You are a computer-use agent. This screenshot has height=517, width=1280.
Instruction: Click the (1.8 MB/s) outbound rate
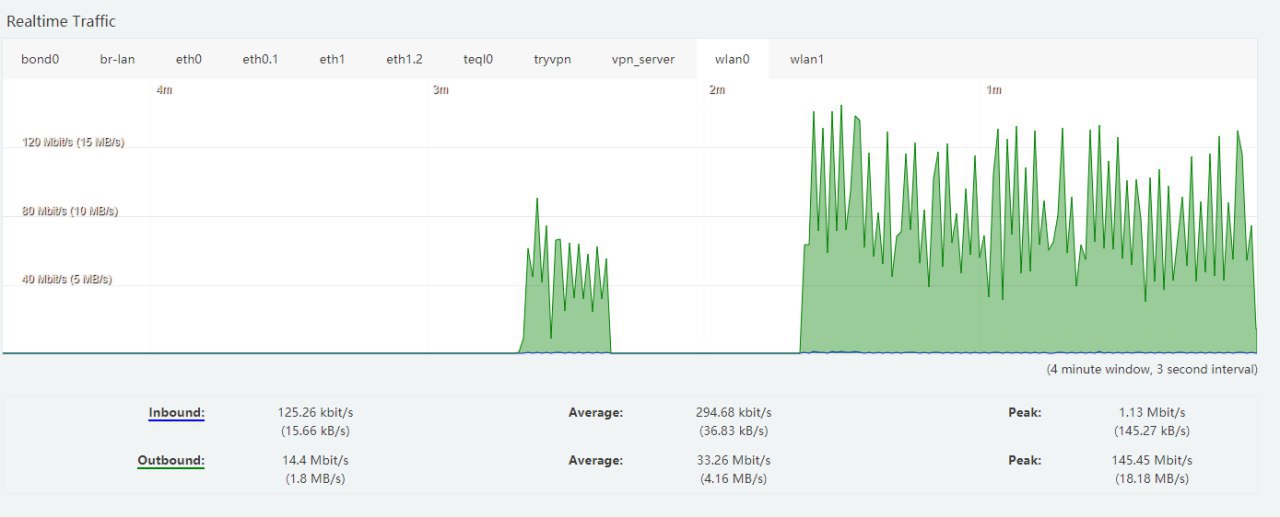tap(316, 479)
